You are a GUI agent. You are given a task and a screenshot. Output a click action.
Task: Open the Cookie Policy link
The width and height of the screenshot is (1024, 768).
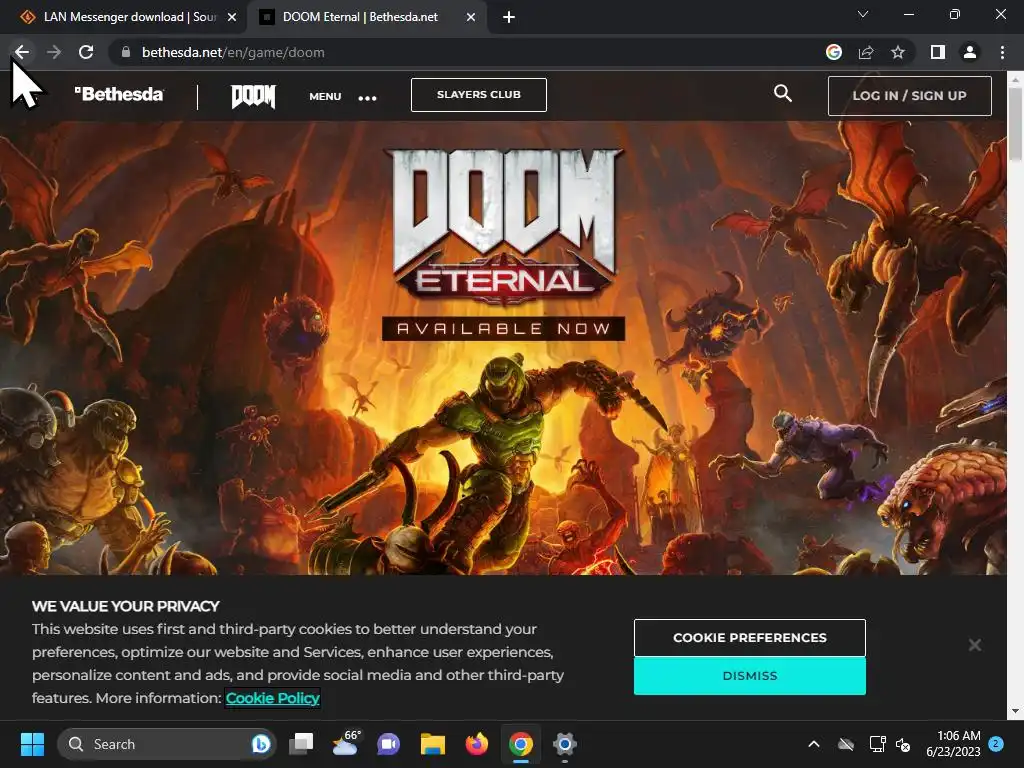272,698
